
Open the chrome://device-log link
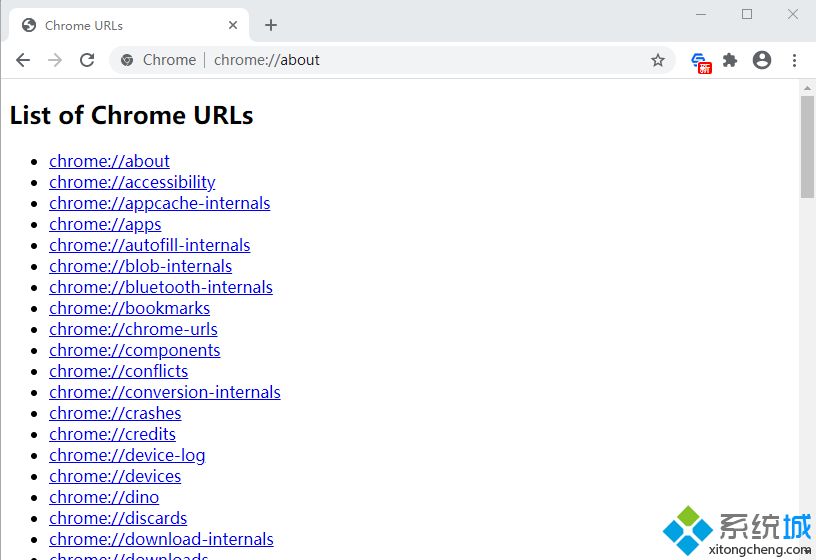127,455
